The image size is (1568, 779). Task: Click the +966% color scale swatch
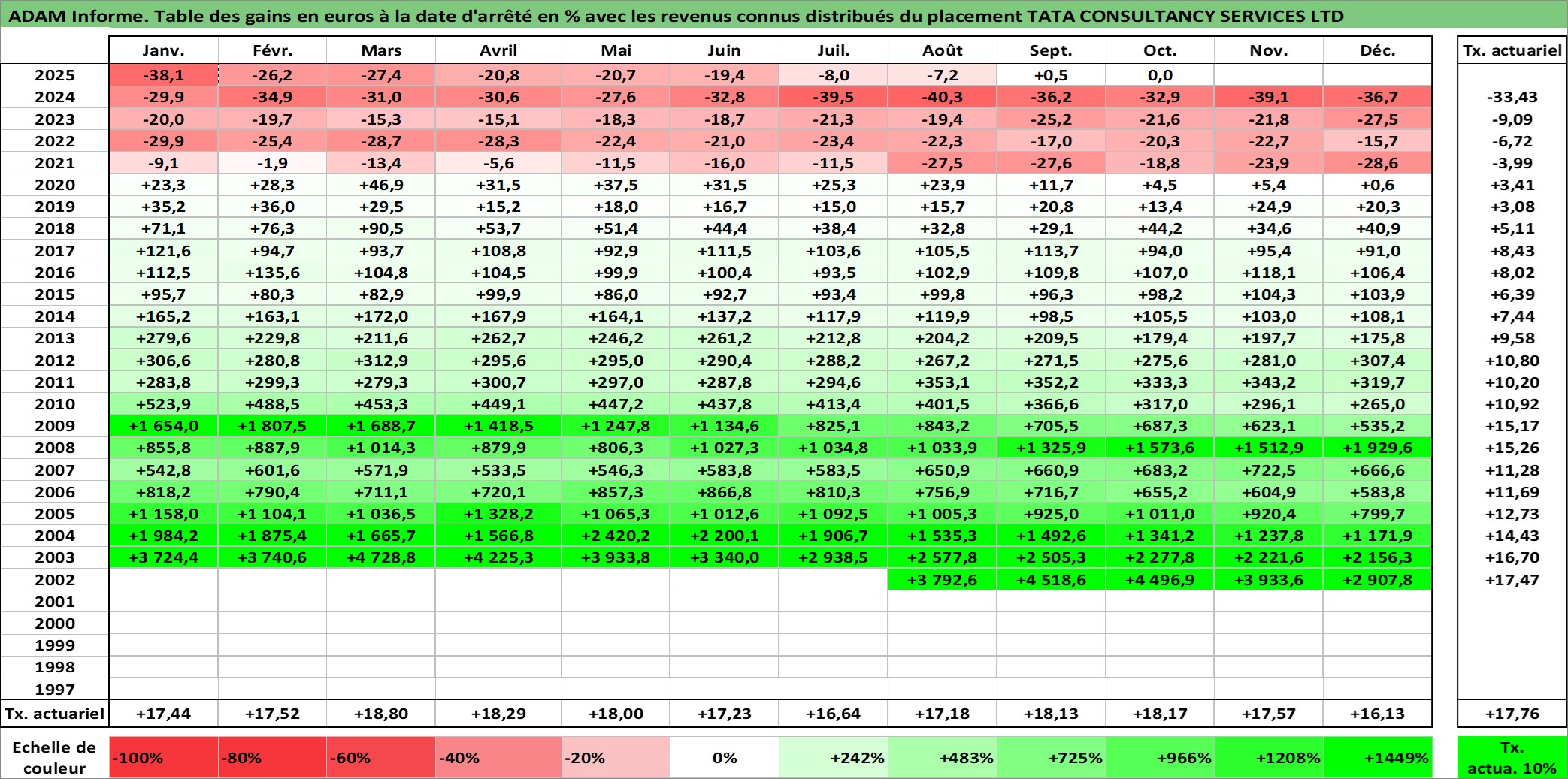(x=1160, y=758)
